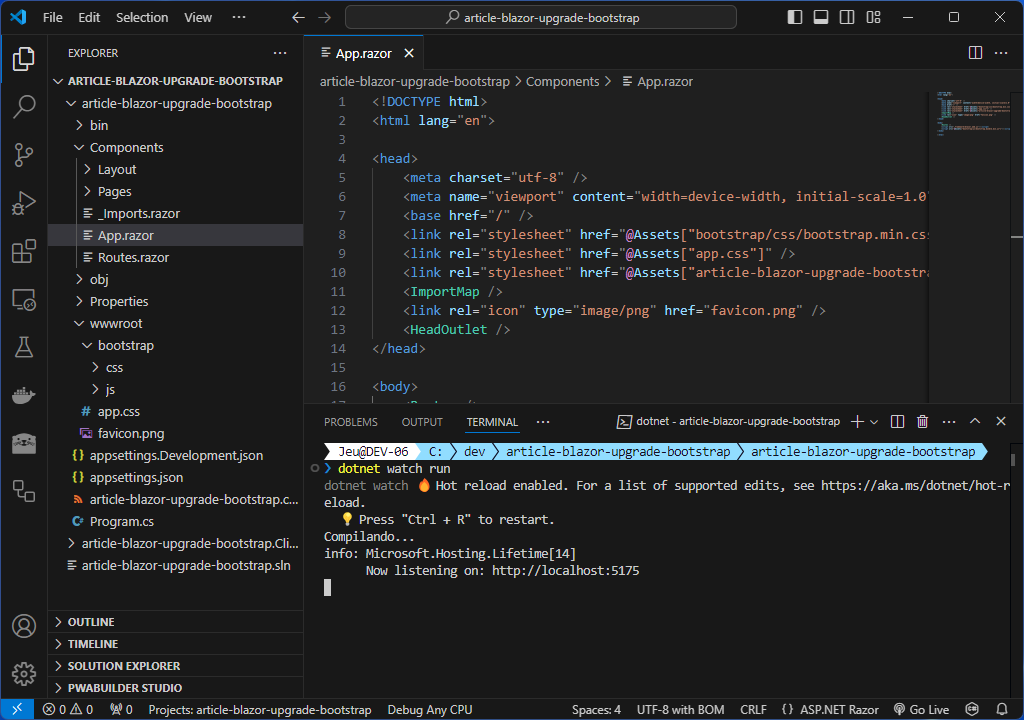Toggle the Secondary Side Bar visibility
The height and width of the screenshot is (720, 1024).
point(847,18)
